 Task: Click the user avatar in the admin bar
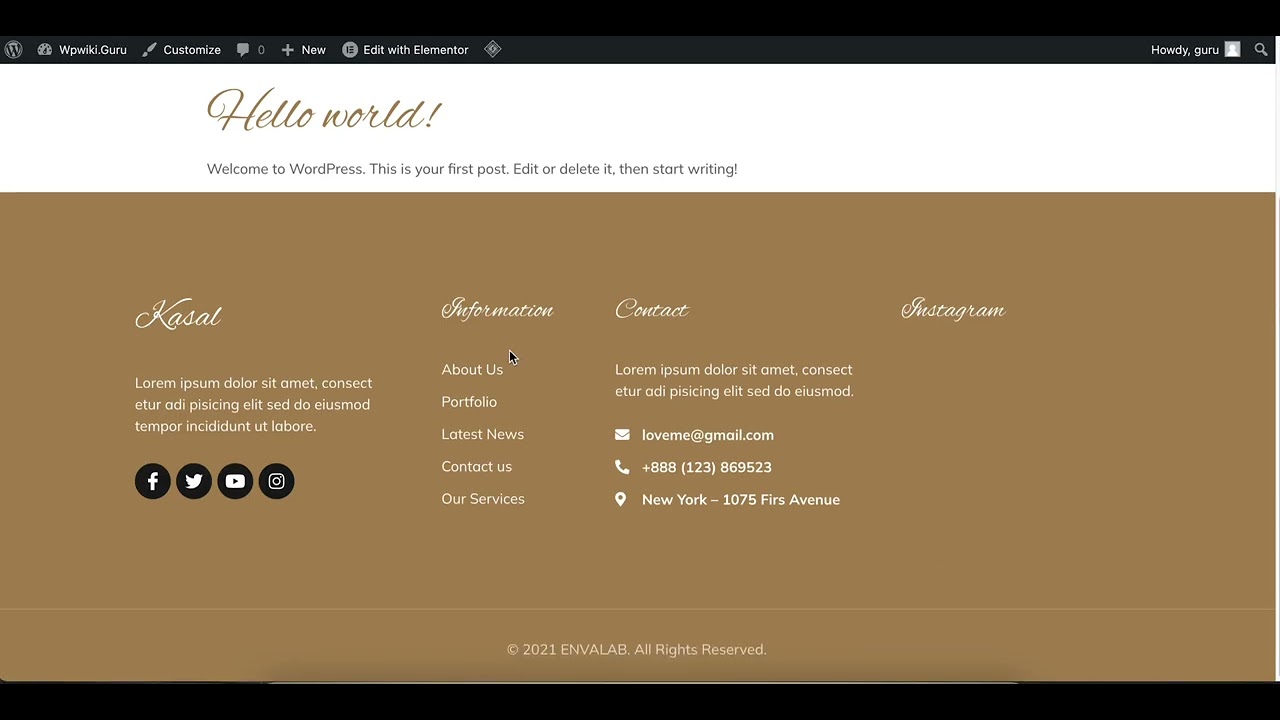coord(1232,49)
